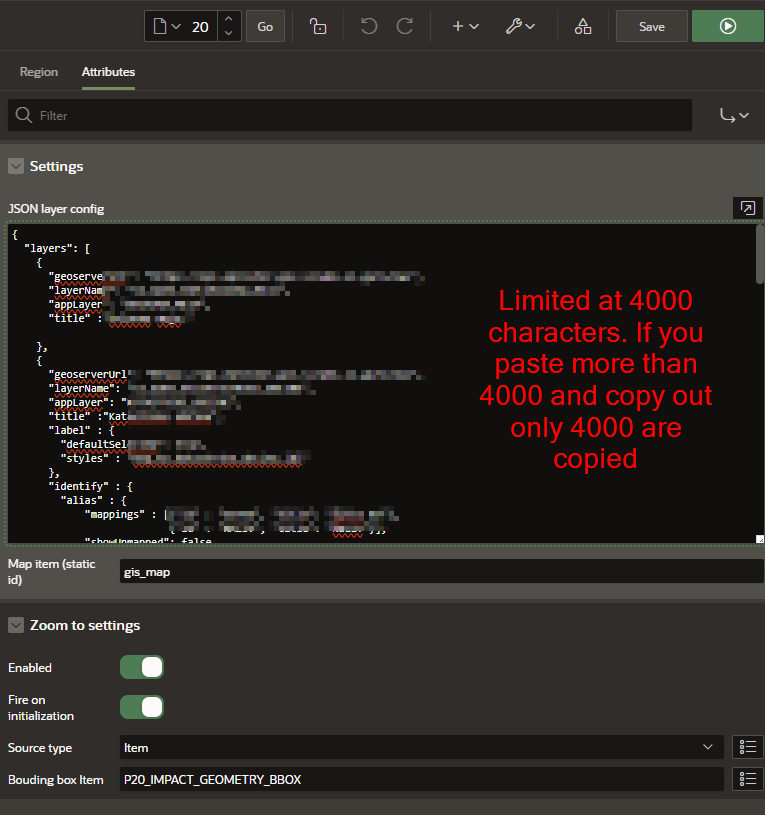Click the Redo arrow icon
The width and height of the screenshot is (765, 815).
coord(405,27)
